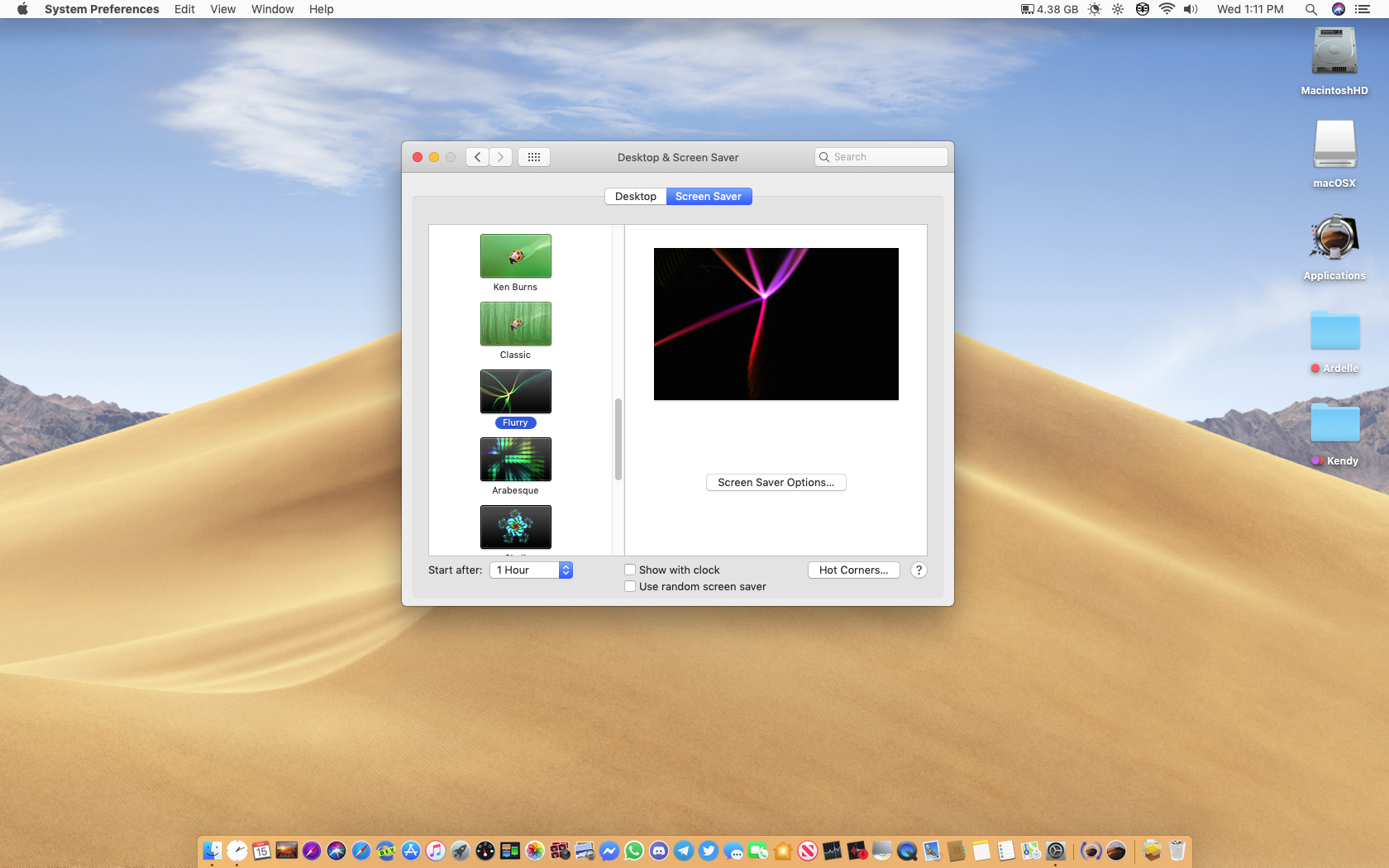Launch Siri from the Dock
The height and width of the screenshot is (868, 1389).
[337, 850]
